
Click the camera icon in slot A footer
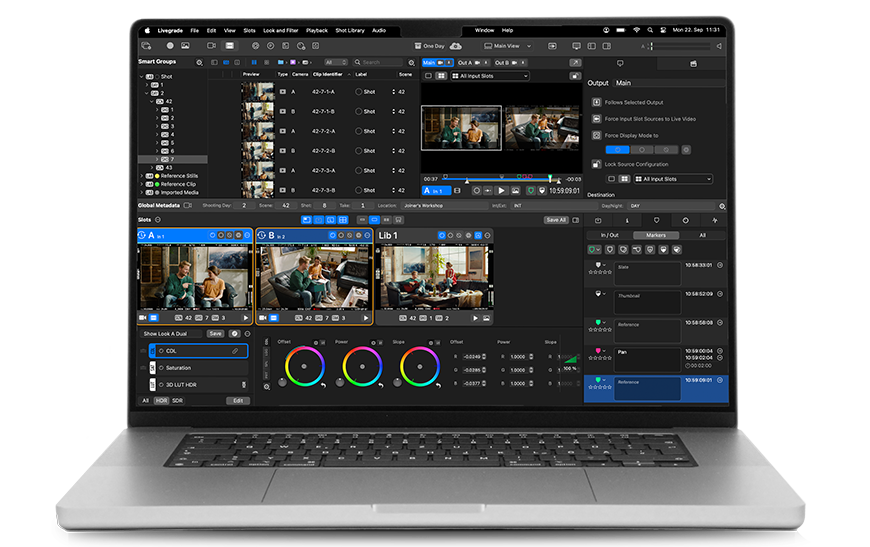coord(143,318)
